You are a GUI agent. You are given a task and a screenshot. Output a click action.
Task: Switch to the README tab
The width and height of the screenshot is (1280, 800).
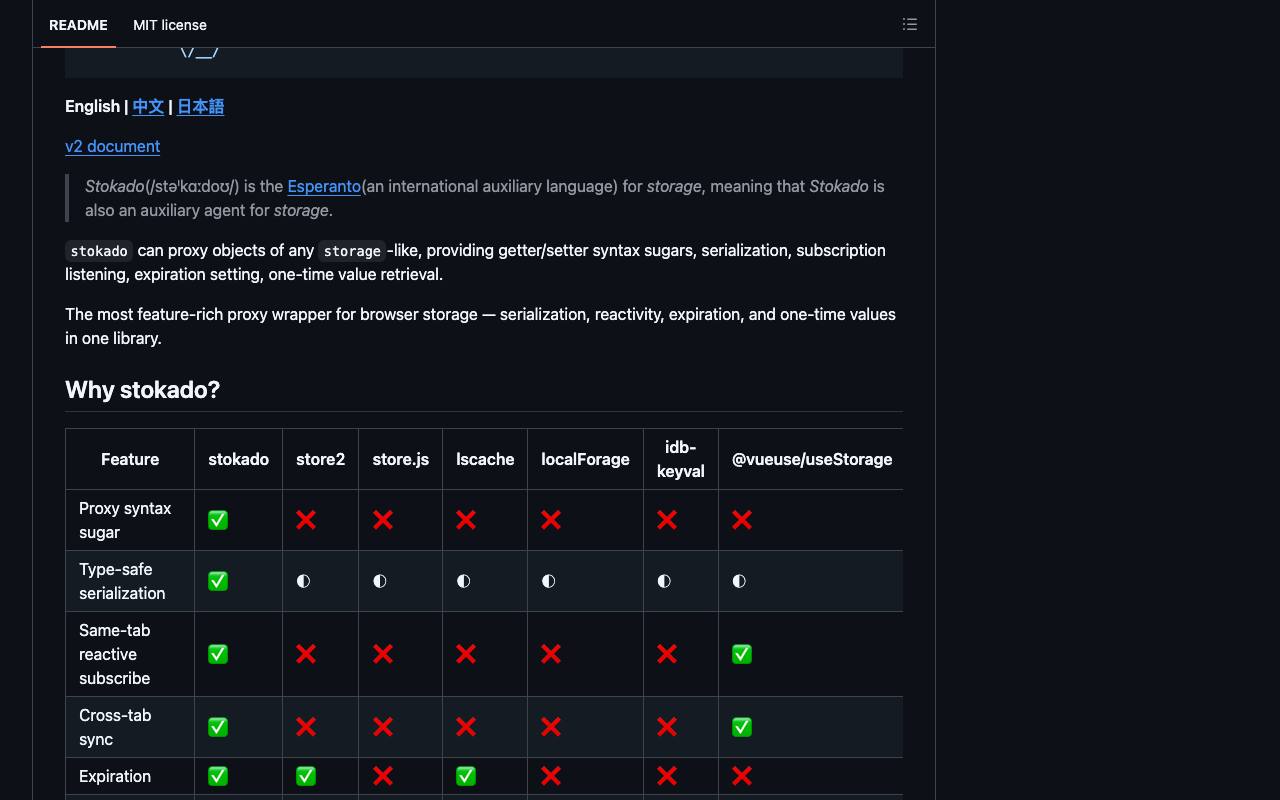(78, 25)
